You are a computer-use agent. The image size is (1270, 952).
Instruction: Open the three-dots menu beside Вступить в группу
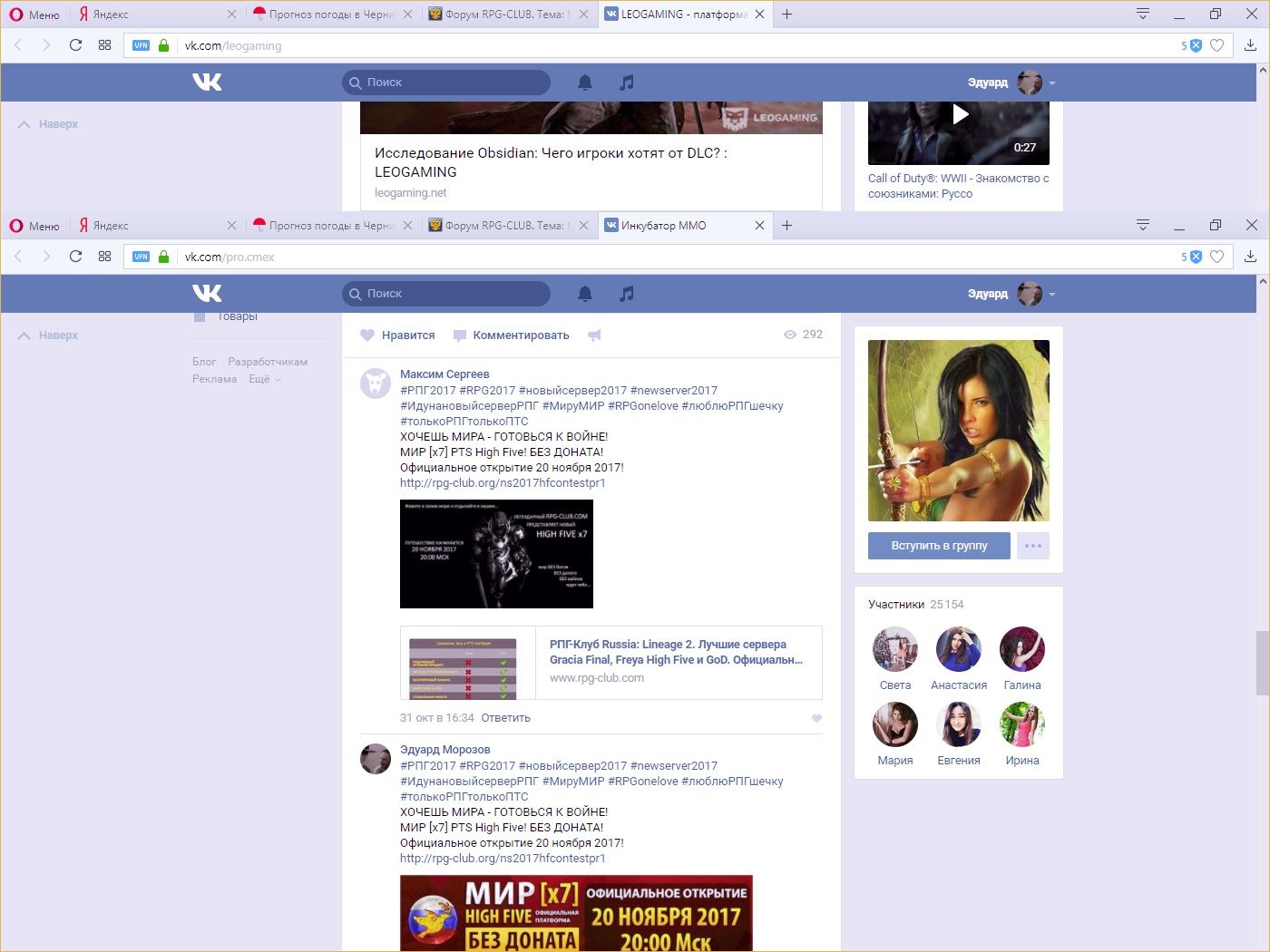[x=1033, y=546]
